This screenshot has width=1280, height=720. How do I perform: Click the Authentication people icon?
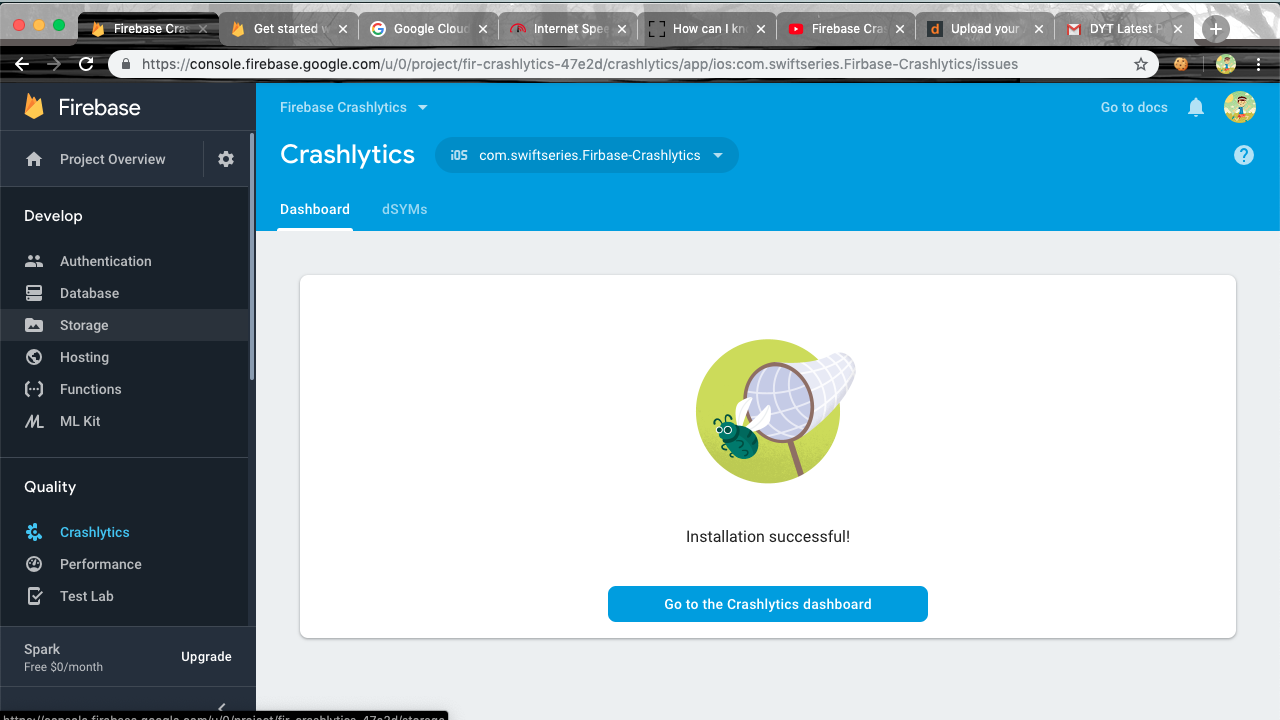[34, 261]
